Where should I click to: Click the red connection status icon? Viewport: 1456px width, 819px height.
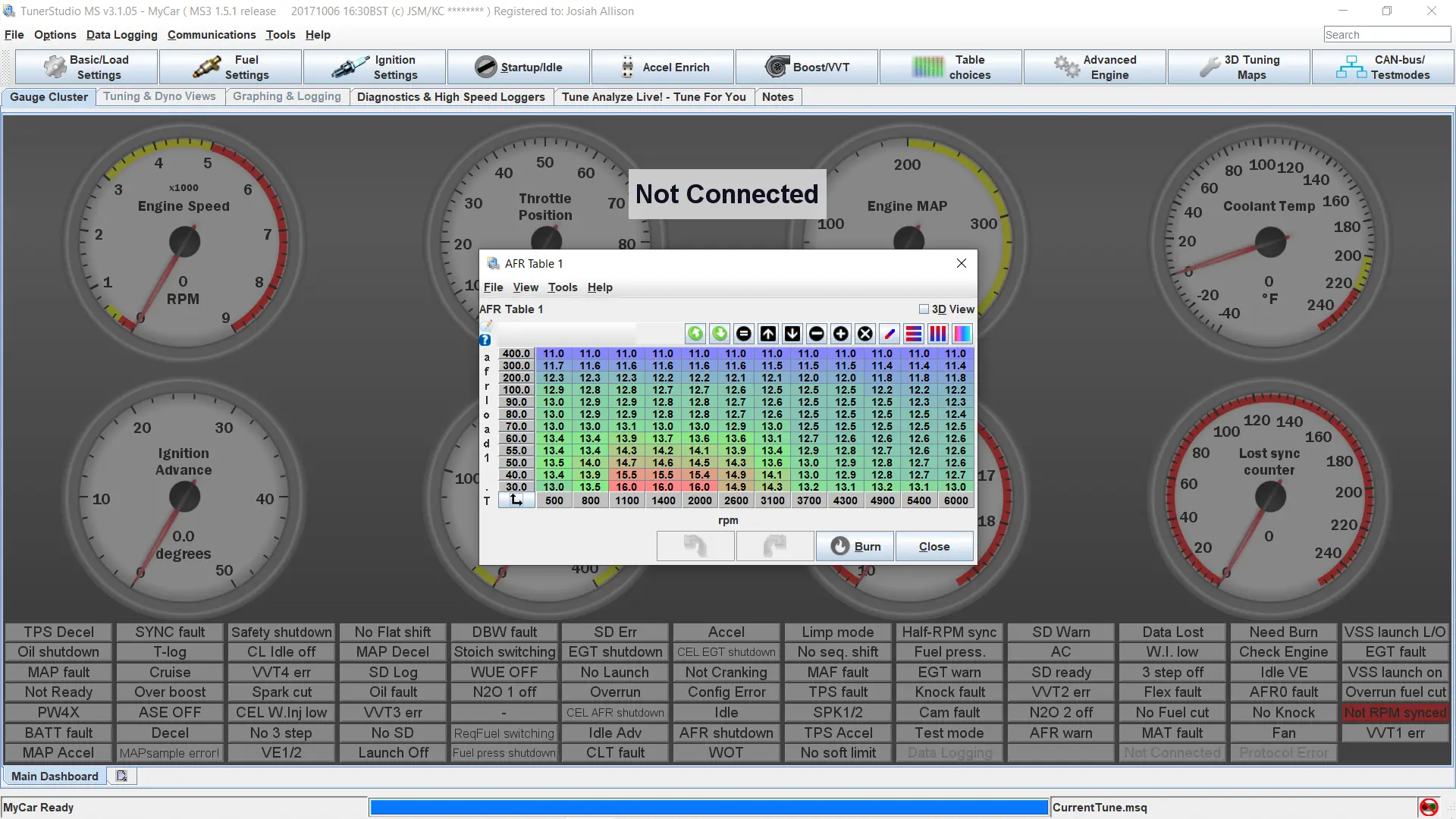[x=1429, y=807]
